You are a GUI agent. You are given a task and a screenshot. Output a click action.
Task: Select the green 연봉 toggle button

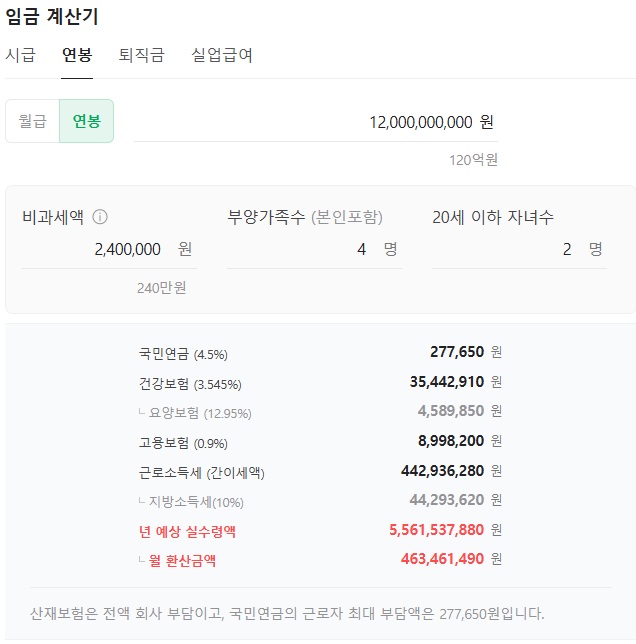pos(86,121)
